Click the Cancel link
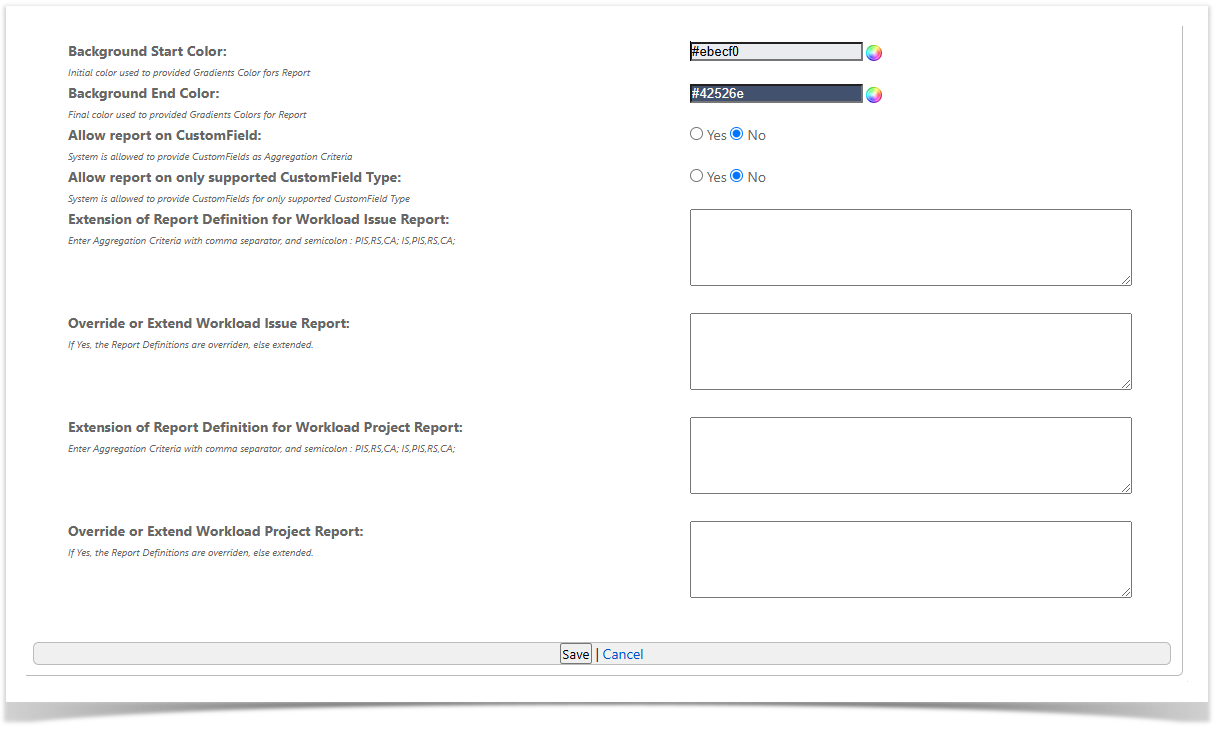1222x731 pixels. (x=623, y=654)
